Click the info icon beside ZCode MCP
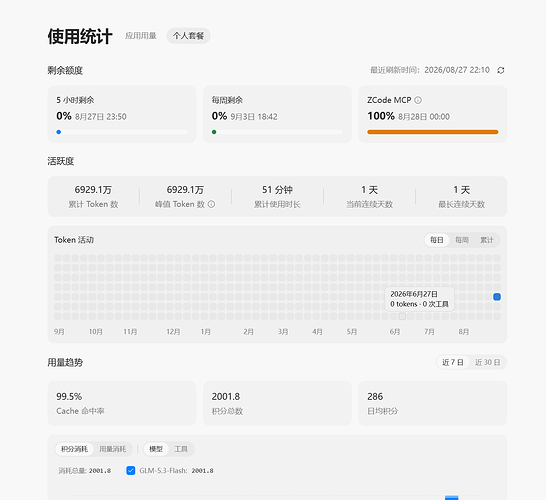The image size is (546, 500). (x=418, y=100)
